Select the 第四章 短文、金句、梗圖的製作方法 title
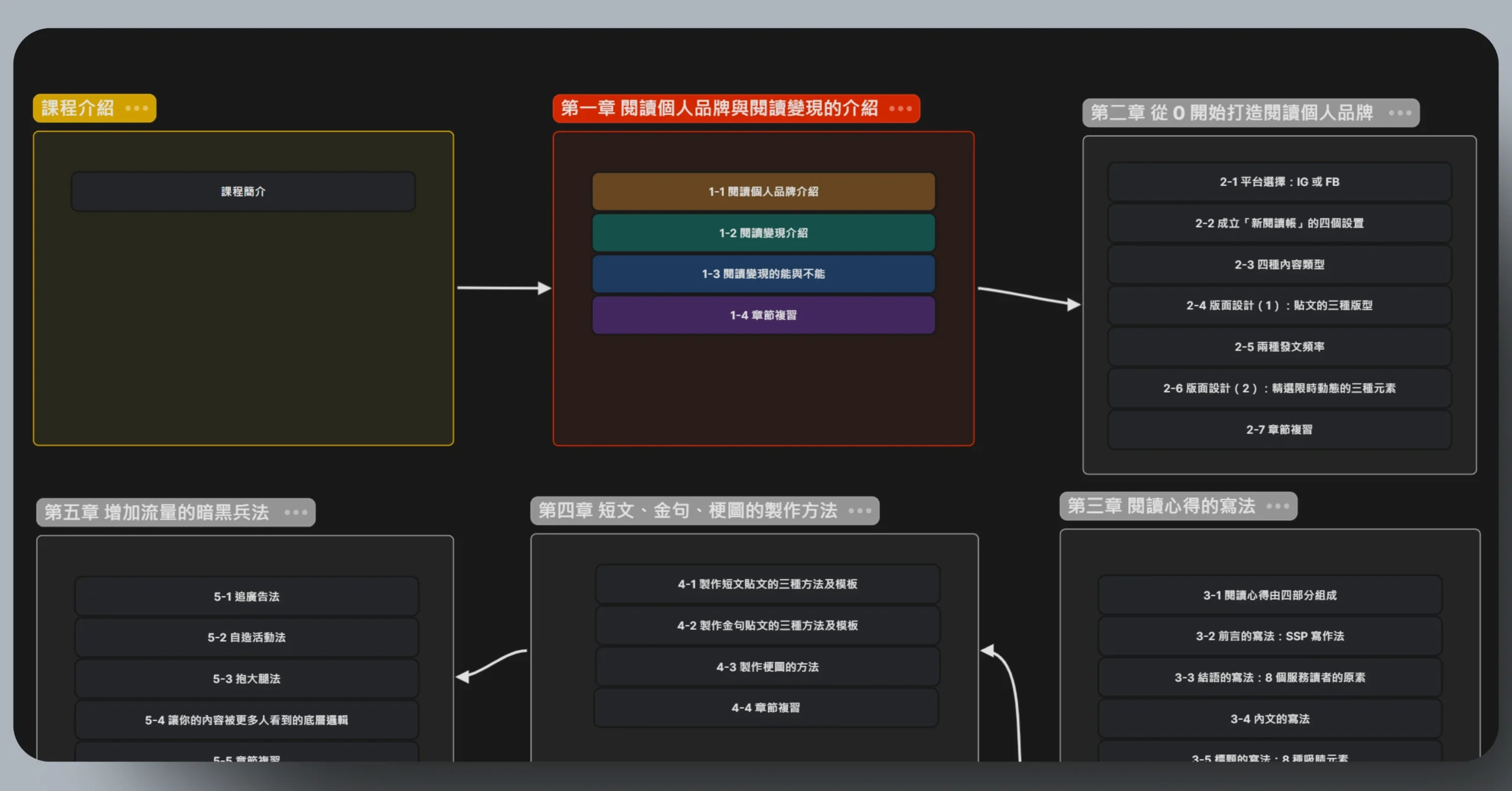 [687, 511]
